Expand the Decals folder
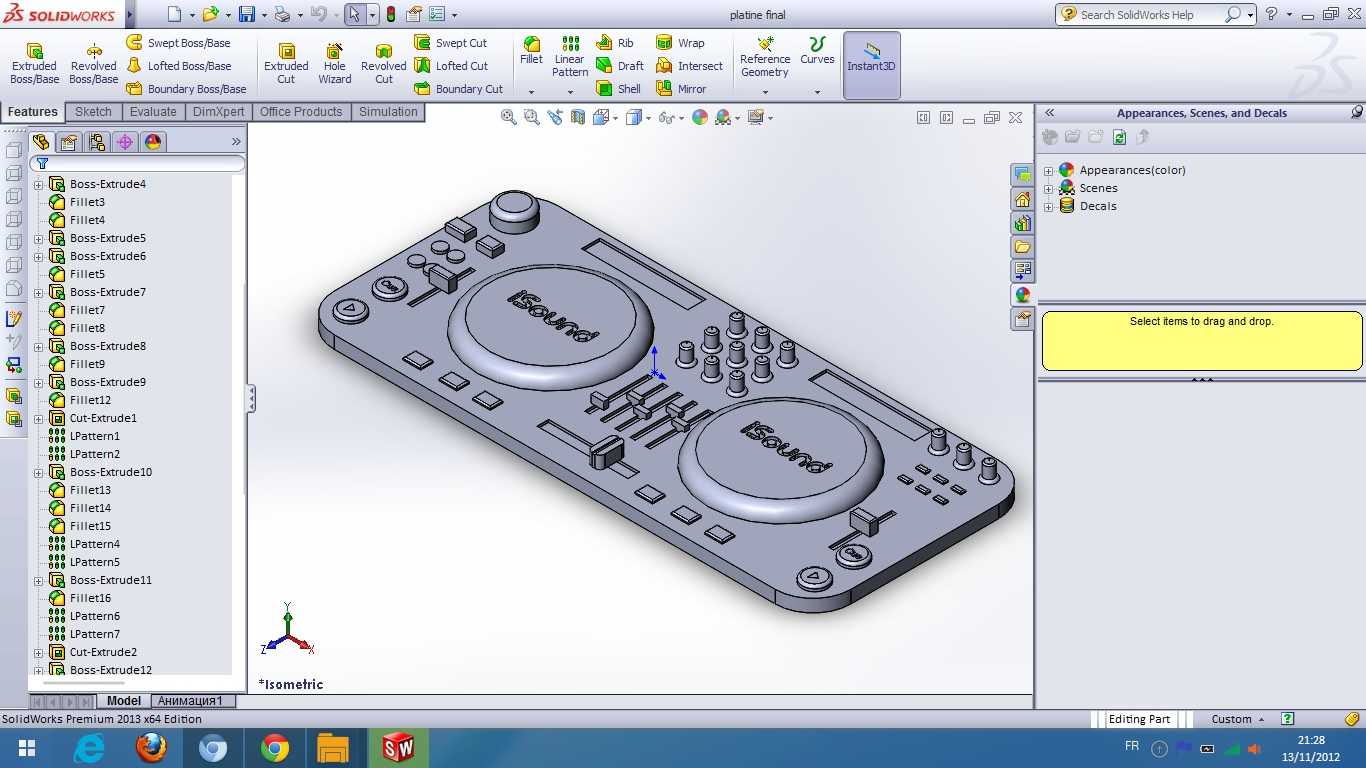The width and height of the screenshot is (1366, 768). [x=1048, y=206]
